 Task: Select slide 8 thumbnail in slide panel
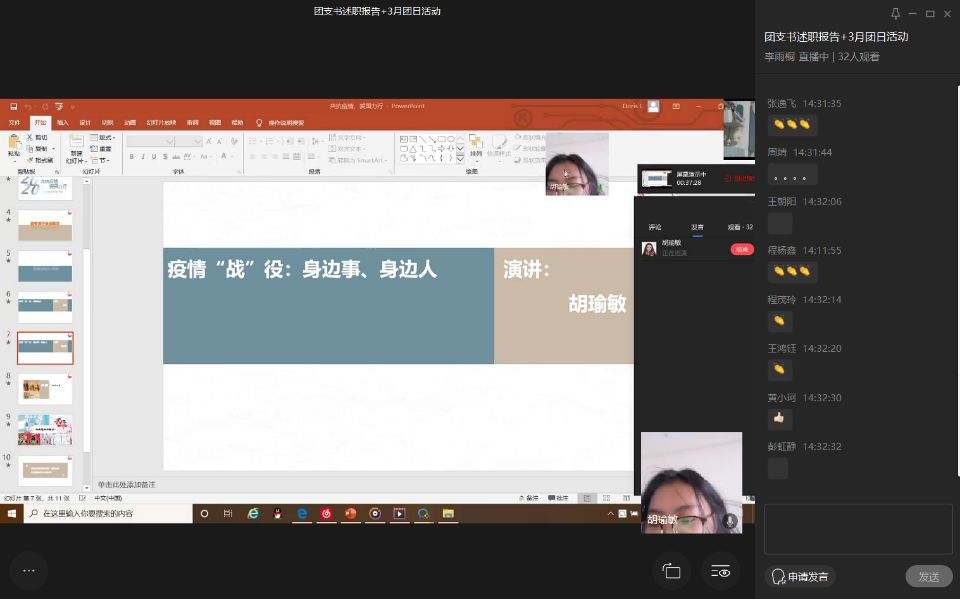coord(45,388)
